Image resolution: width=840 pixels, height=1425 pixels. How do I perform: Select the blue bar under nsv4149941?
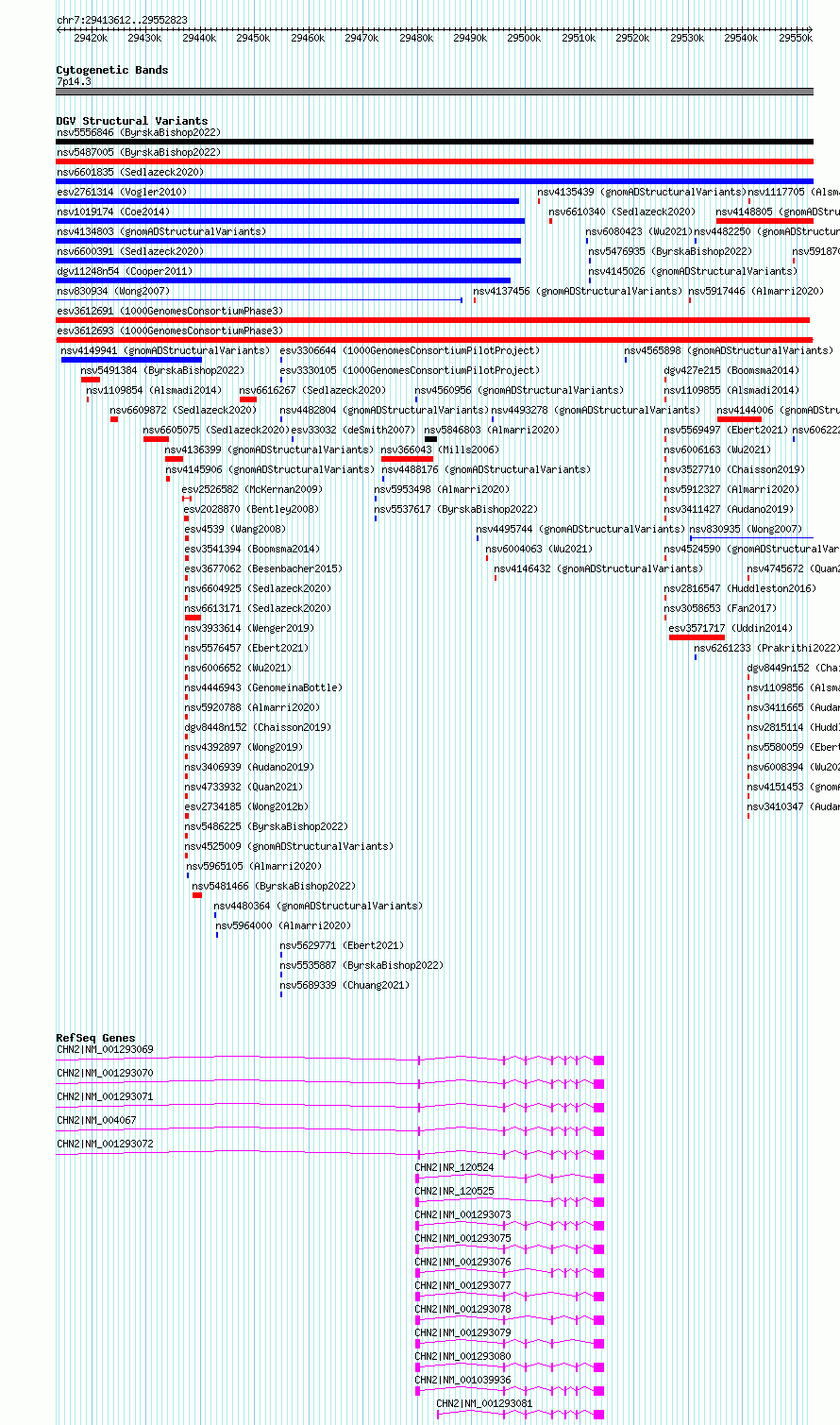(131, 360)
